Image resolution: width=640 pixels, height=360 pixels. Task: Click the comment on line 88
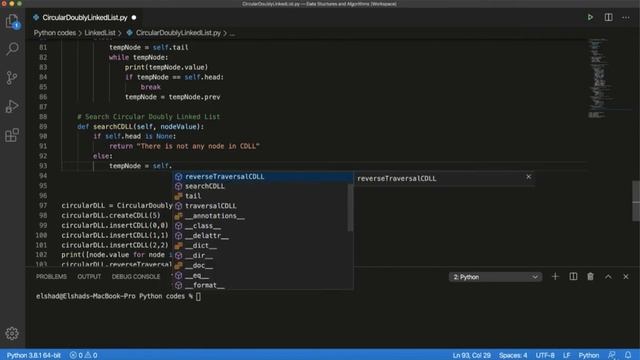point(149,117)
